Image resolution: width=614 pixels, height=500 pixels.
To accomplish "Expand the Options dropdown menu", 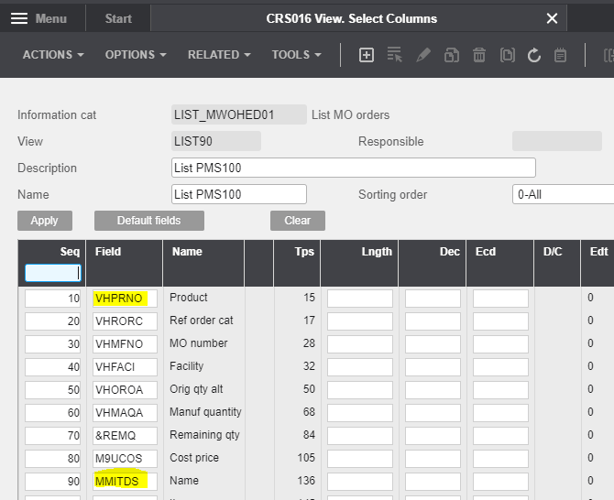I will pos(136,55).
